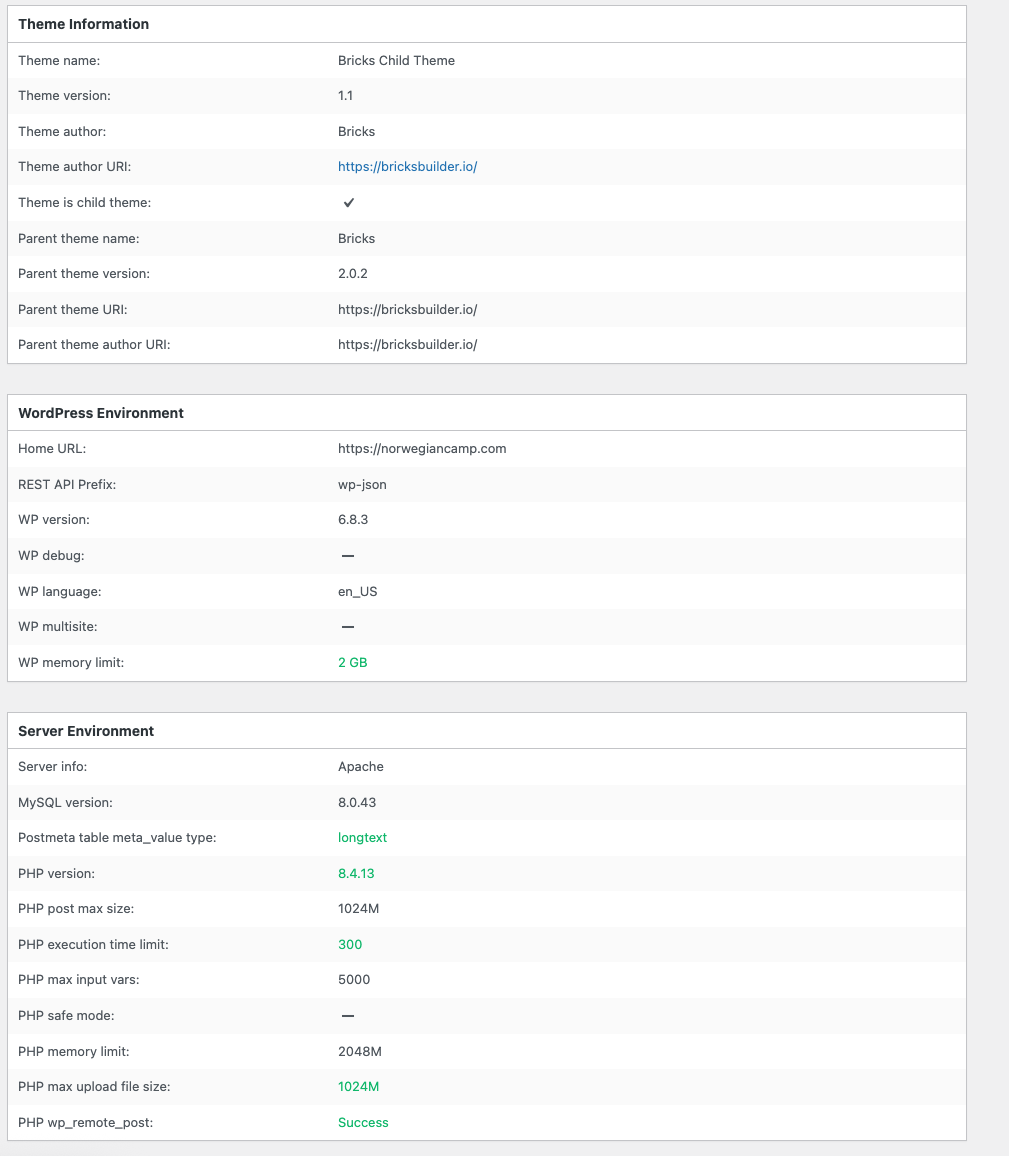Image resolution: width=1009 pixels, height=1156 pixels.
Task: Click the green longtext meta_value type
Action: pos(362,838)
